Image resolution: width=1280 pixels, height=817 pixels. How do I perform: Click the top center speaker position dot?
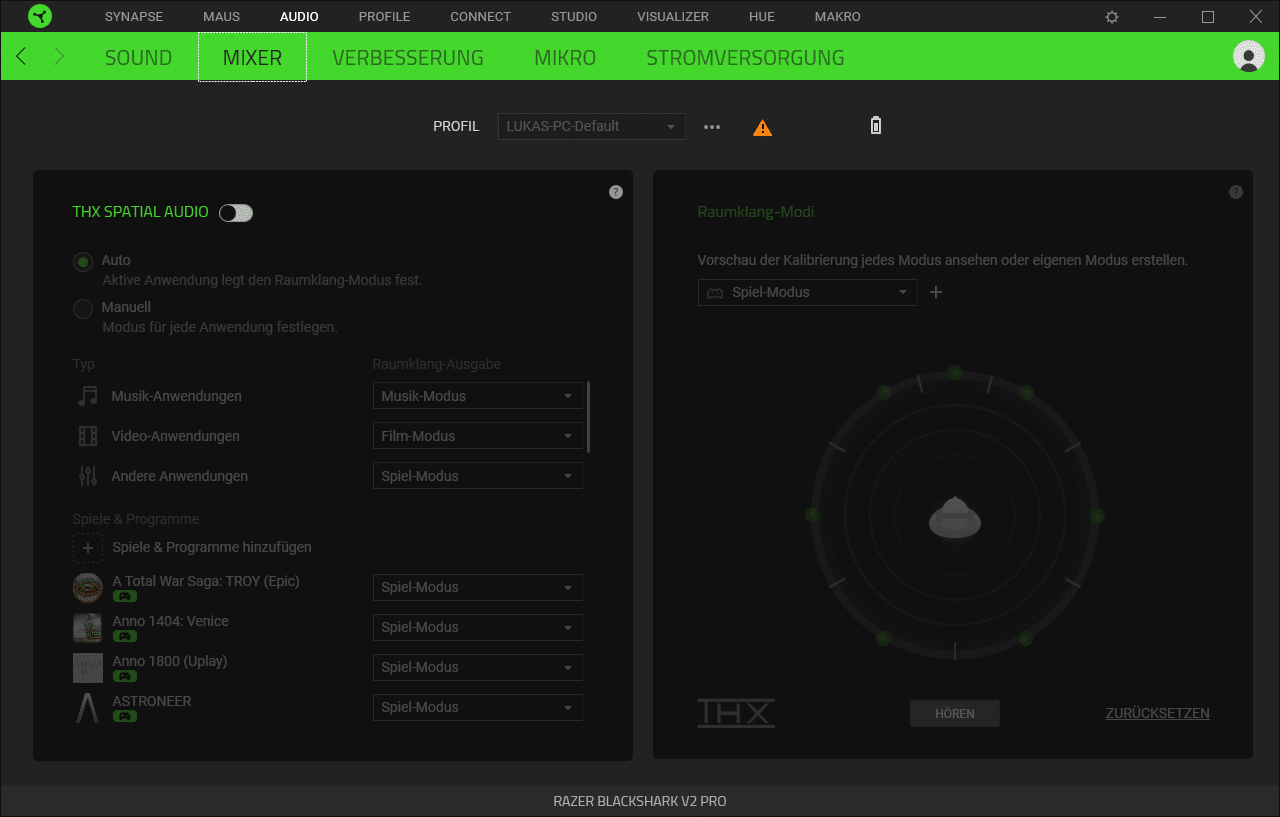click(955, 373)
